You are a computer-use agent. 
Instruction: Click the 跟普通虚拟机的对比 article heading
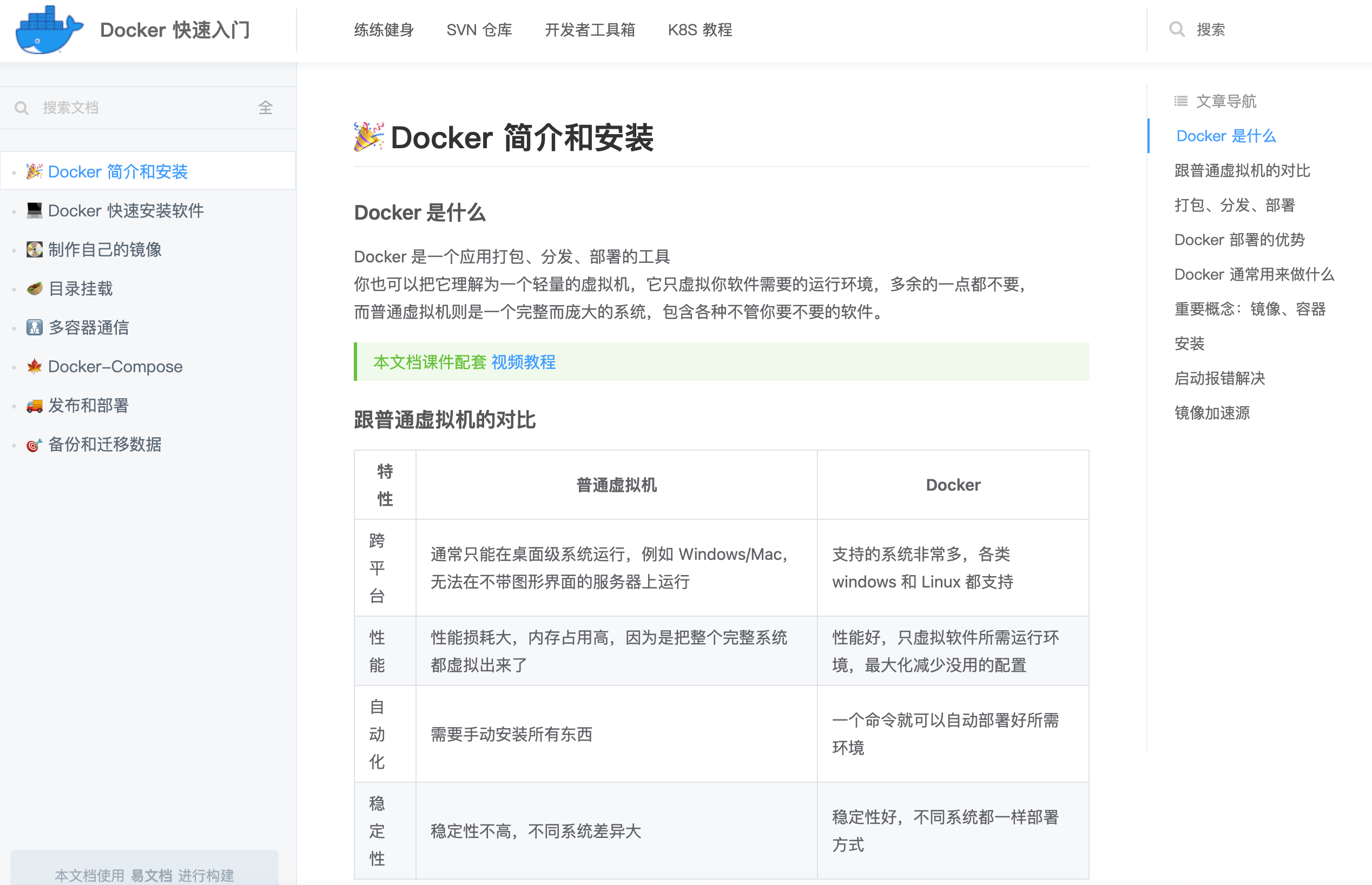(444, 420)
